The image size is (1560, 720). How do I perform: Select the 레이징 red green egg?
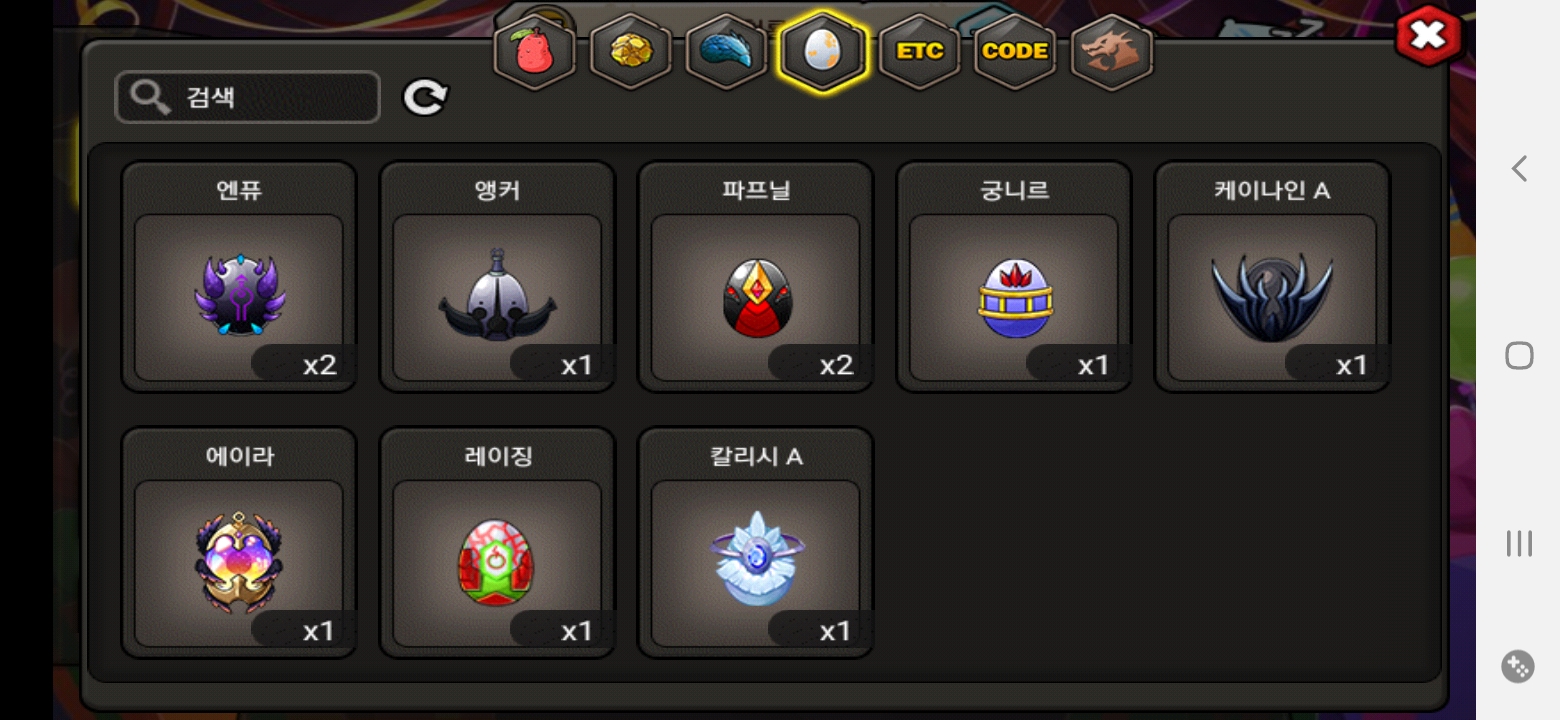tap(497, 543)
